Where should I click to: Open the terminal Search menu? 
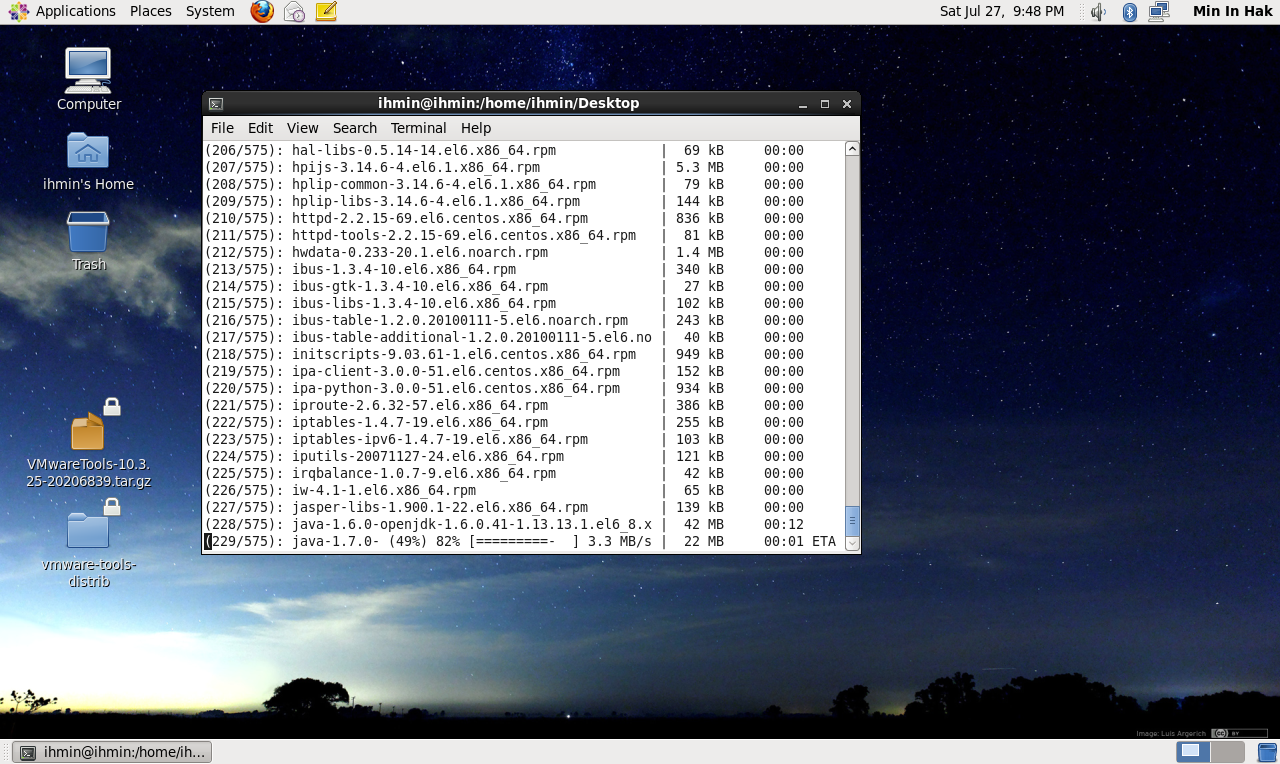[x=355, y=128]
